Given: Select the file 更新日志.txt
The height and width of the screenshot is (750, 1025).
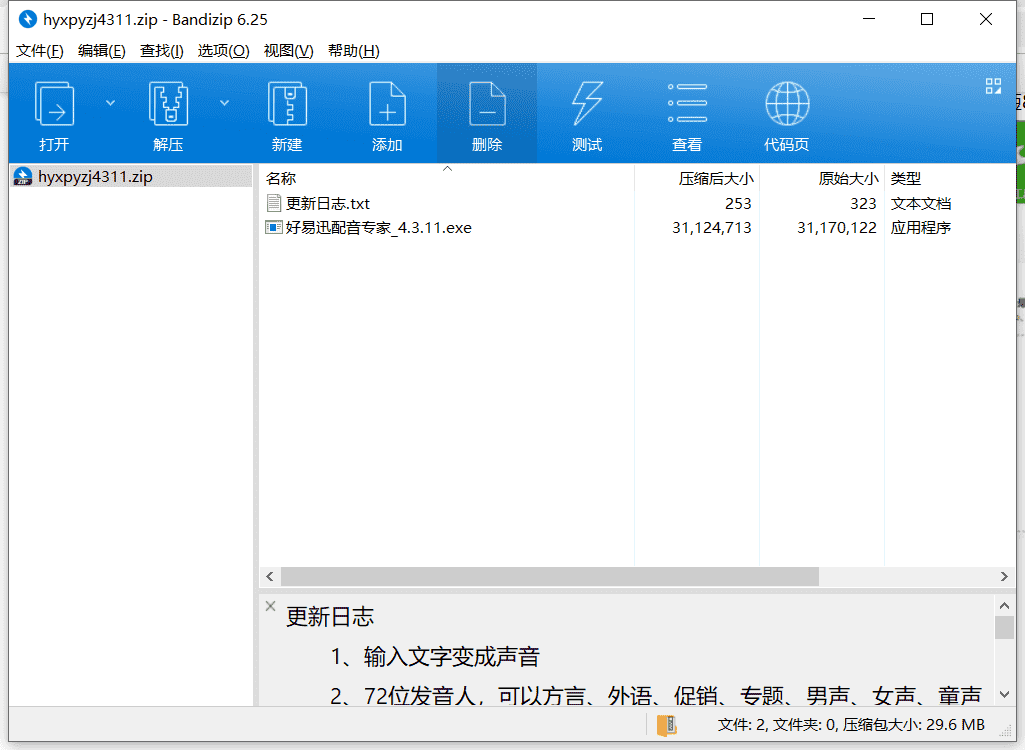Looking at the screenshot, I should (328, 203).
